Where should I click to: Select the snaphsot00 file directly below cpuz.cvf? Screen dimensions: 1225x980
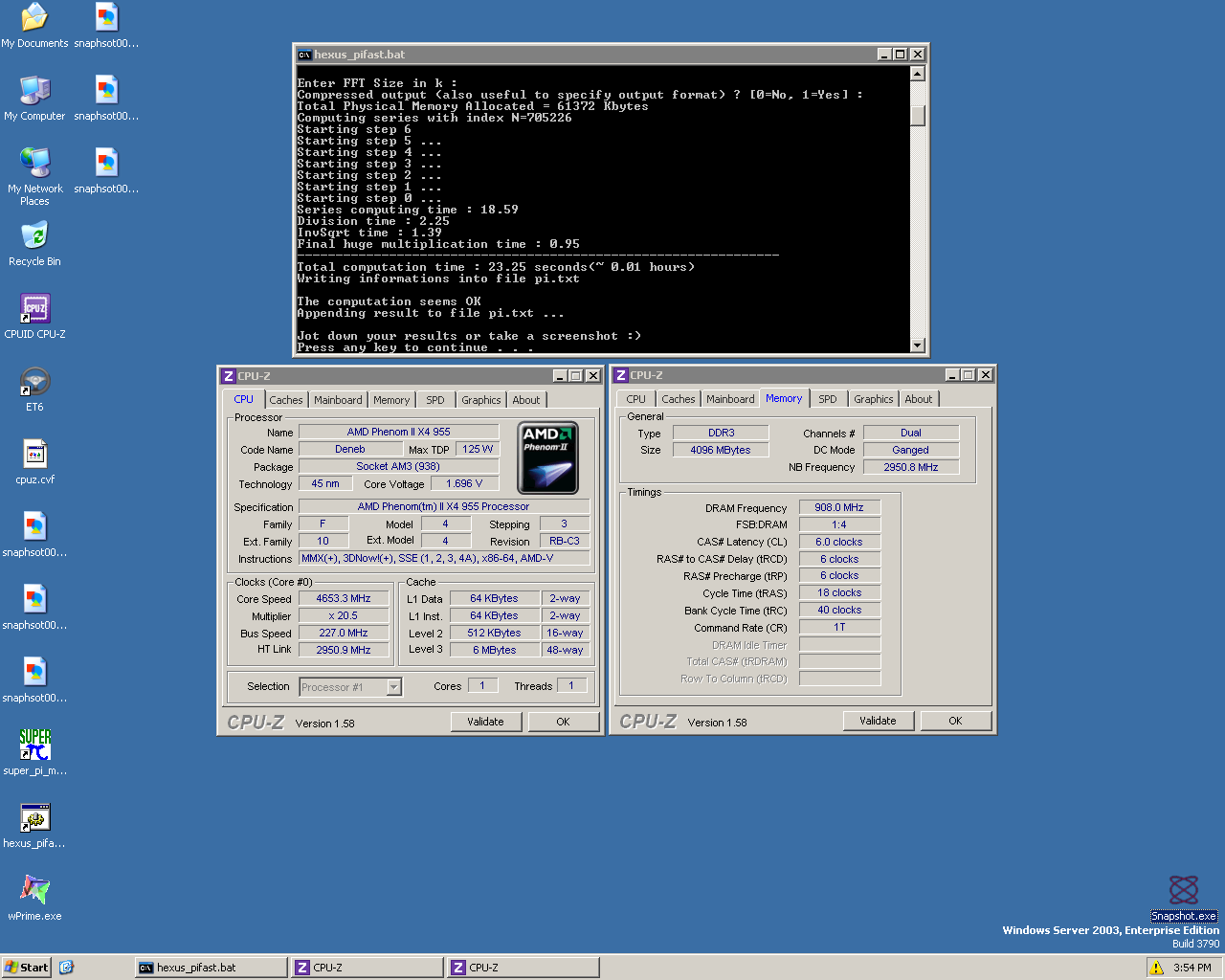(x=34, y=534)
